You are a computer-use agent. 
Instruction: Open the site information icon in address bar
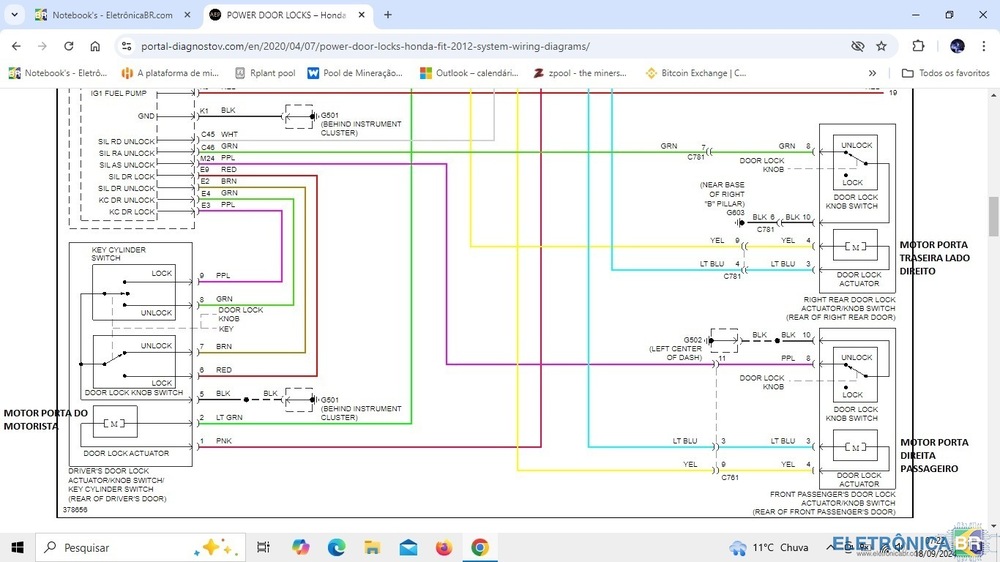pos(126,46)
